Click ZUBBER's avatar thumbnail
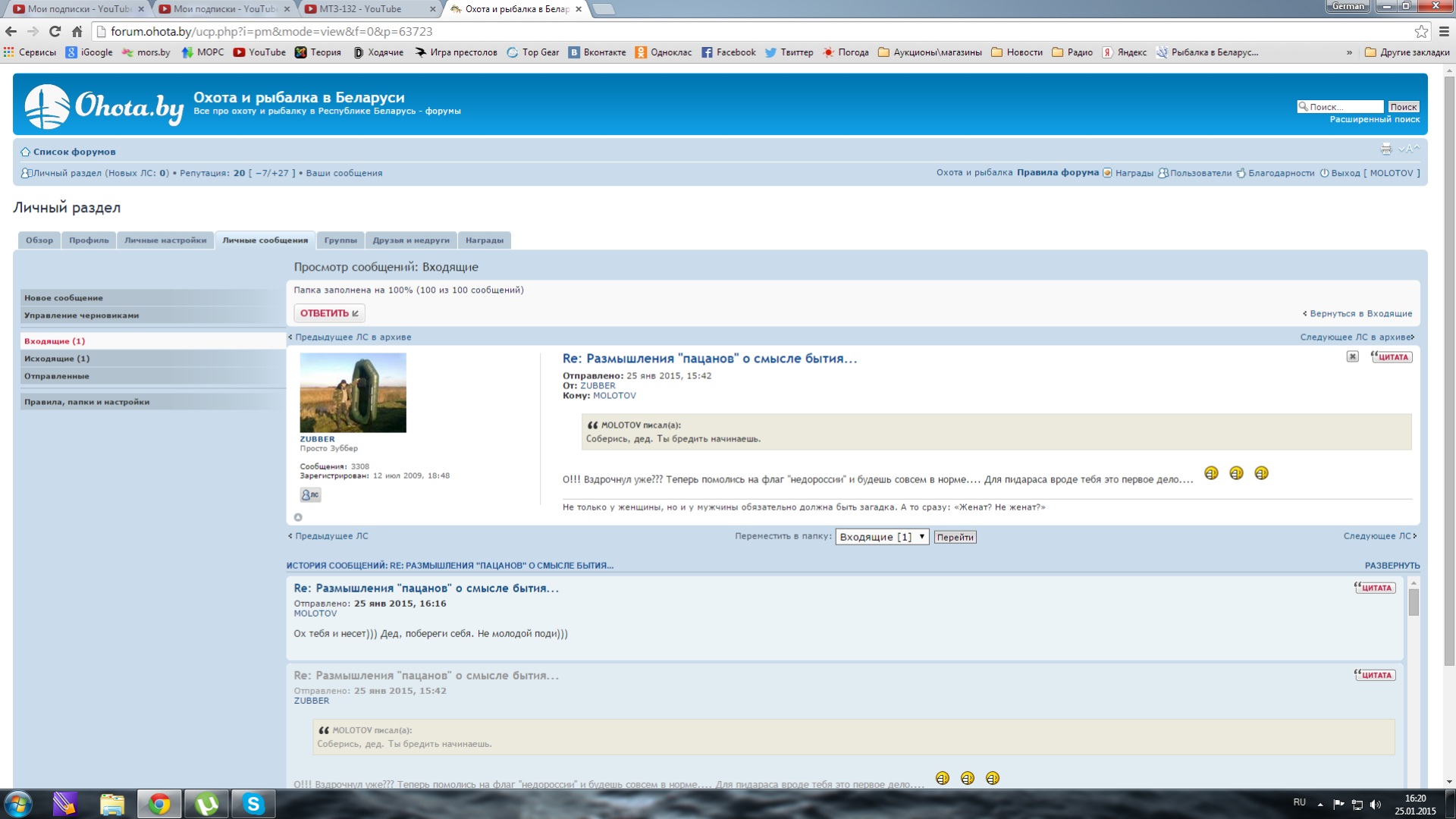This screenshot has width=1456, height=819. click(x=353, y=393)
